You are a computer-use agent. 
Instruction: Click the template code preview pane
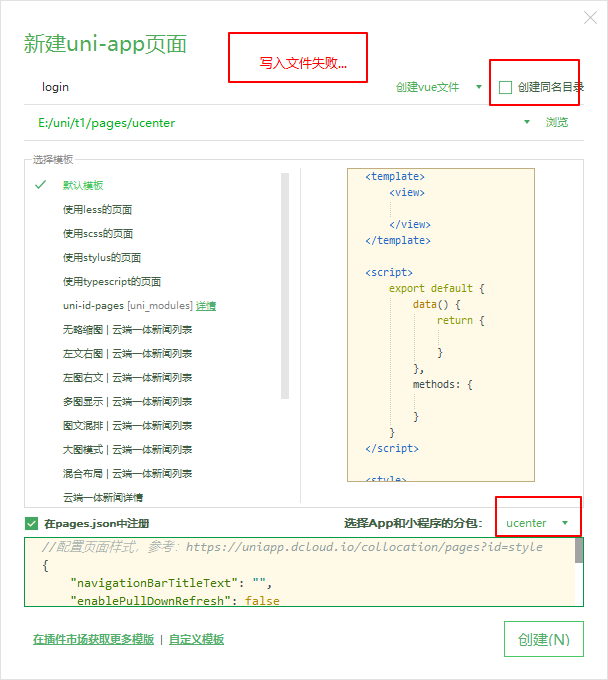[x=441, y=325]
